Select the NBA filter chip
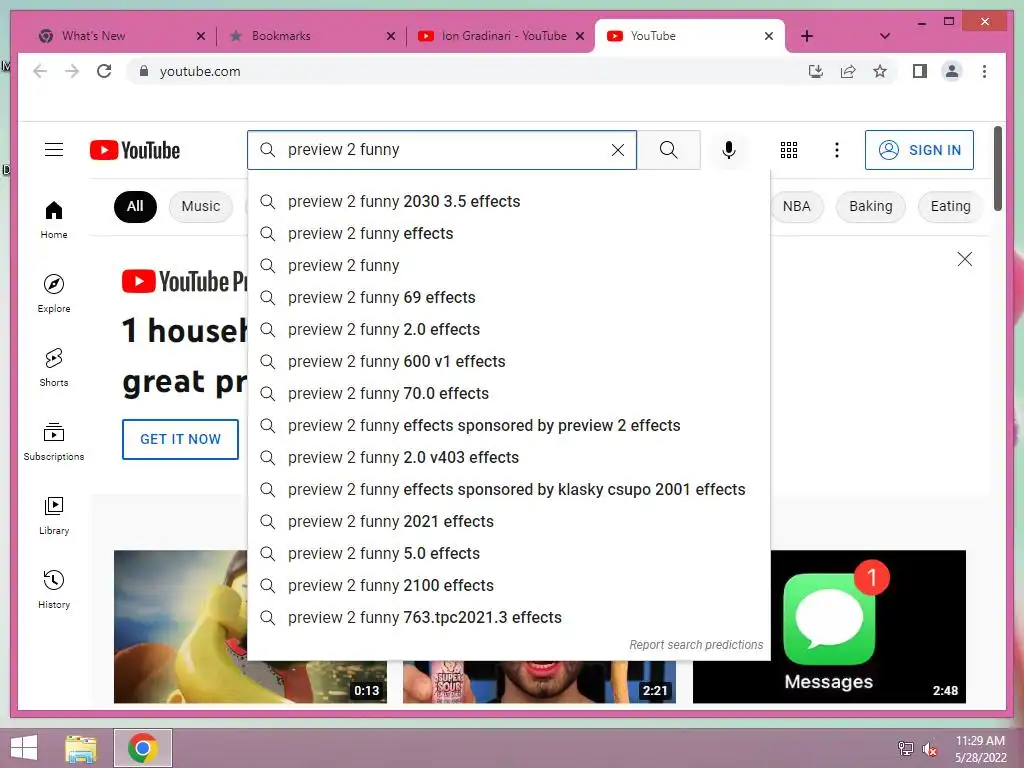Screen dimensions: 1024x768 (x=797, y=206)
